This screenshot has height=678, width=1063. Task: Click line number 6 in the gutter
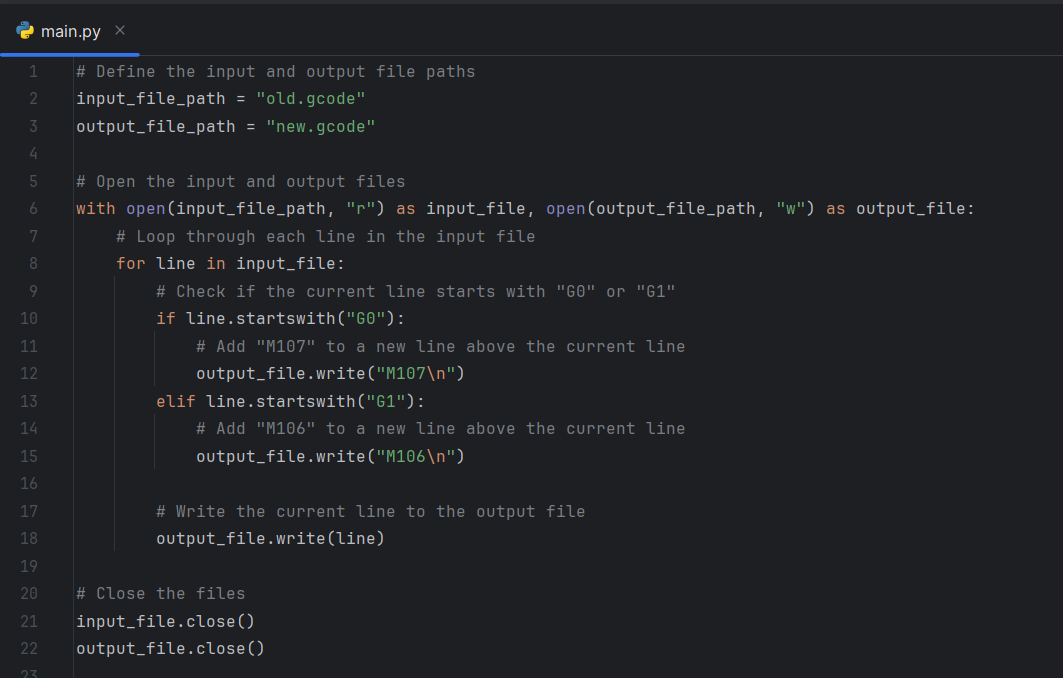point(33,208)
